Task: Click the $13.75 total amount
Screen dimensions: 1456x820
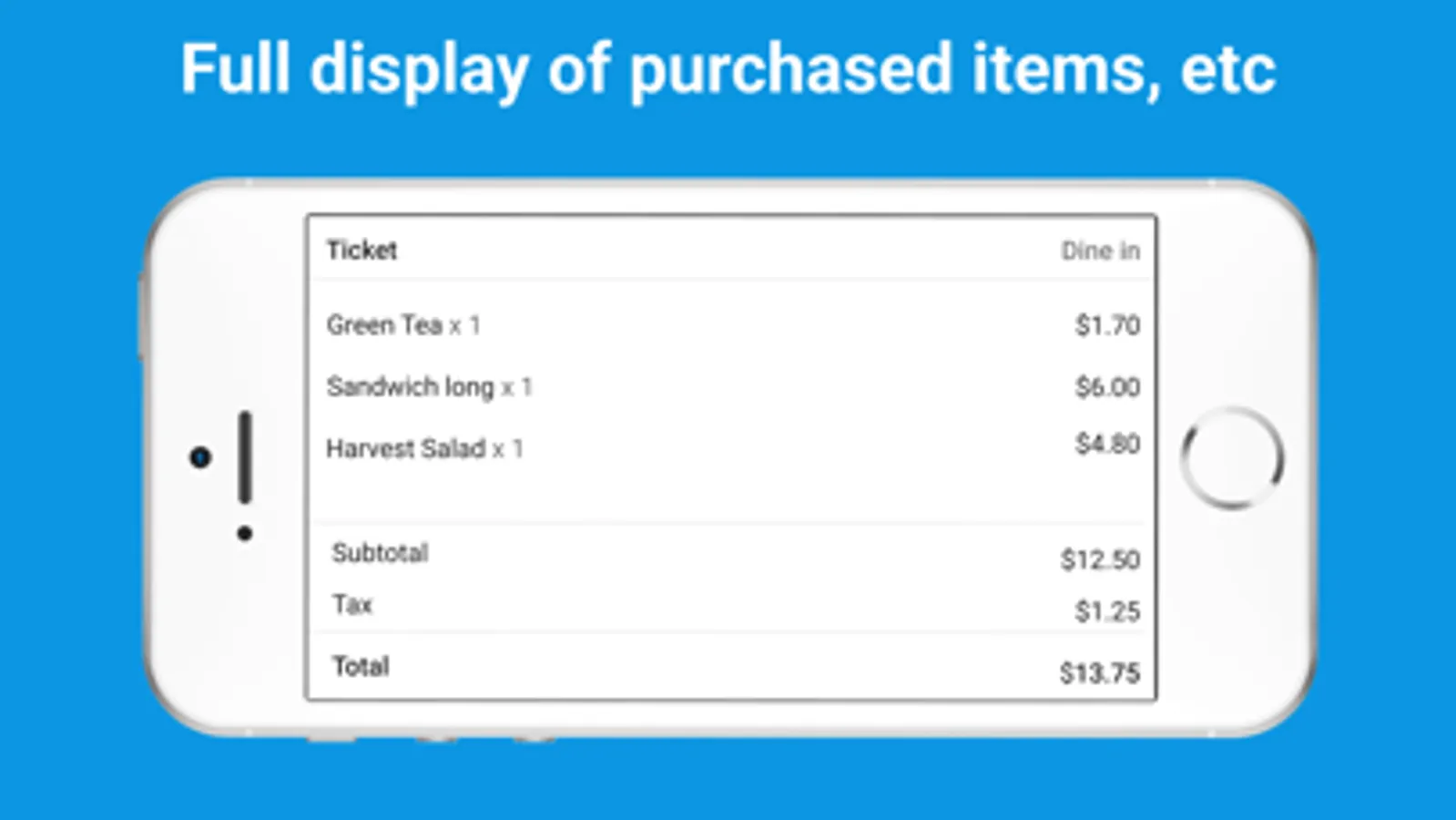Action: click(x=1100, y=673)
